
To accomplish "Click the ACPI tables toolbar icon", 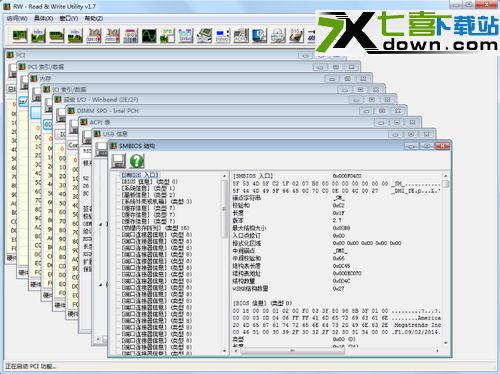I will 241,36.
